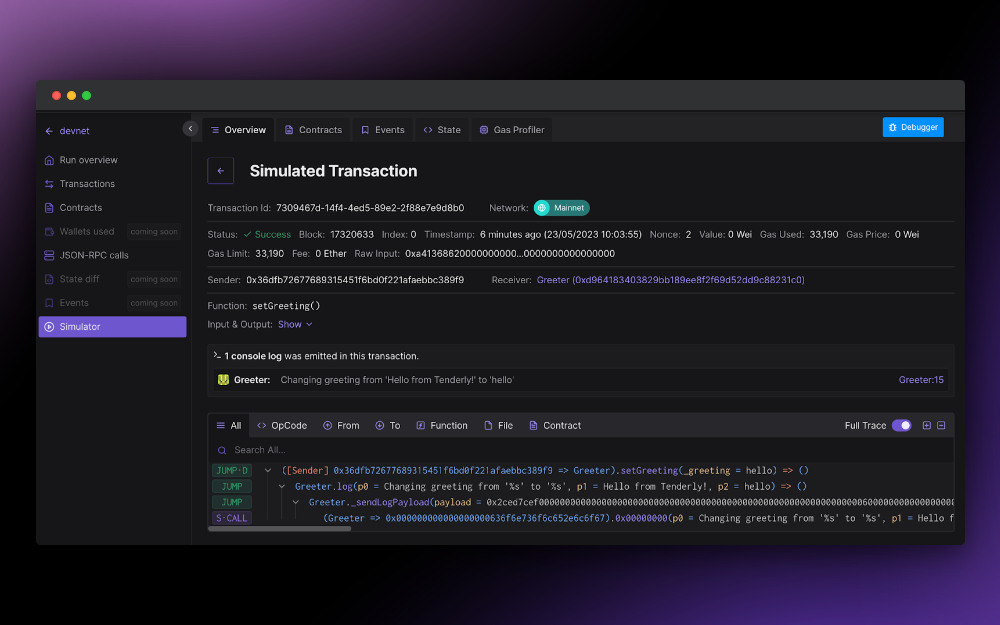This screenshot has height=625, width=1000.
Task: Switch to the Events tab
Action: pyautogui.click(x=383, y=130)
